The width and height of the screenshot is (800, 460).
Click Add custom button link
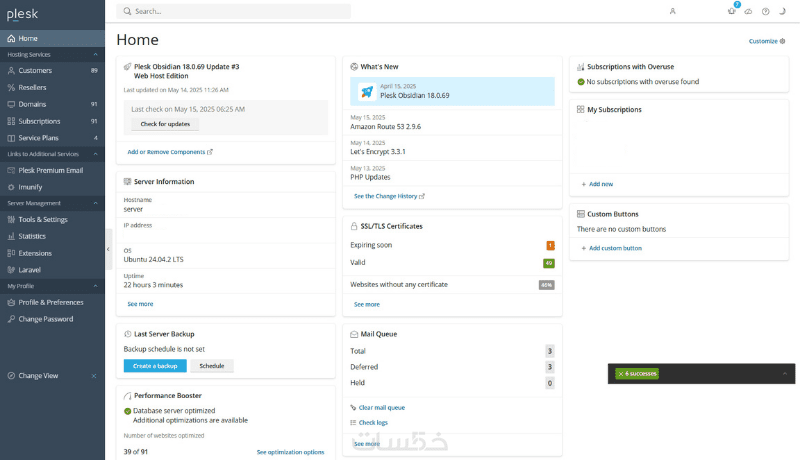pos(612,248)
